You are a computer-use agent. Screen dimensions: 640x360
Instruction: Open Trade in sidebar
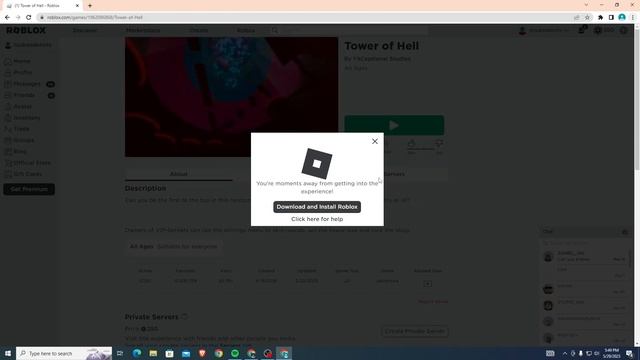[x=17, y=129]
